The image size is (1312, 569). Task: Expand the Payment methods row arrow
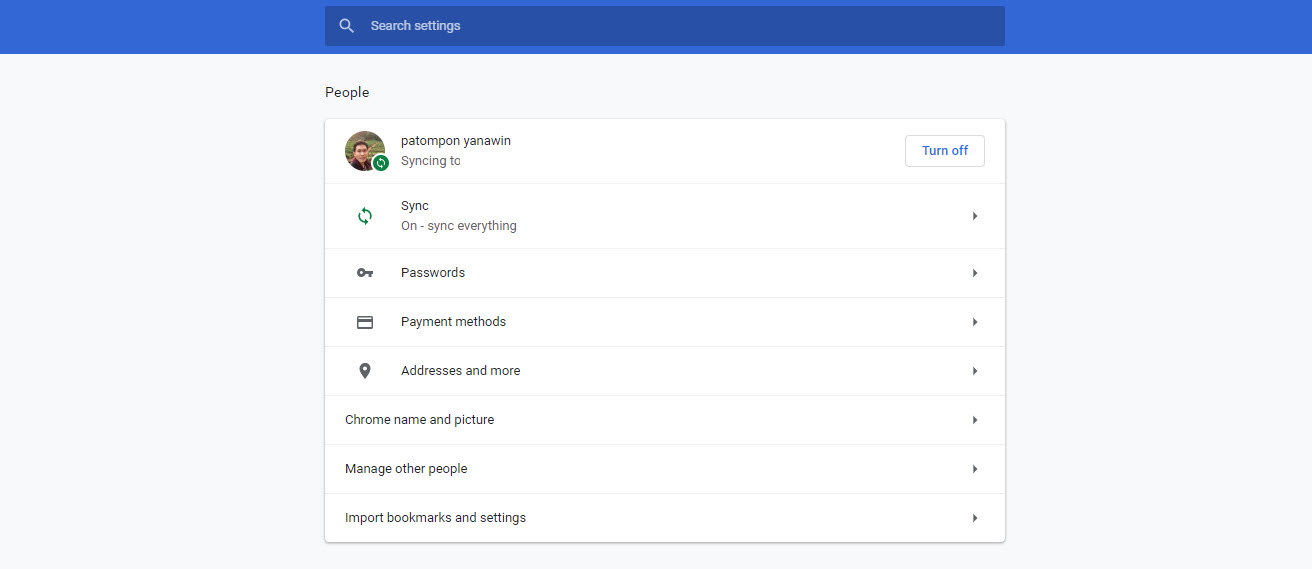coord(975,322)
